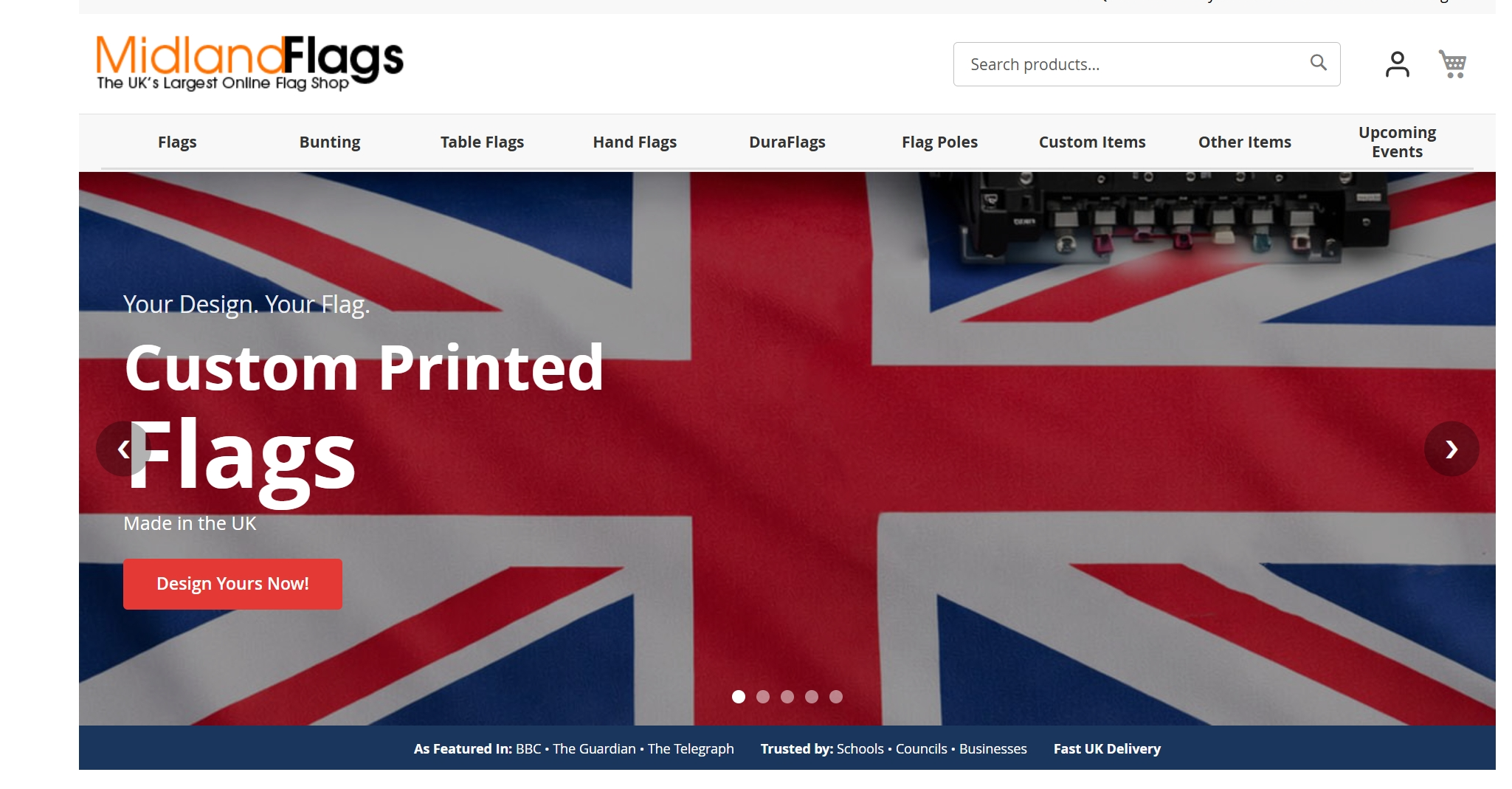Open the user account icon
Screen dimensions: 1512x789
click(x=1397, y=64)
